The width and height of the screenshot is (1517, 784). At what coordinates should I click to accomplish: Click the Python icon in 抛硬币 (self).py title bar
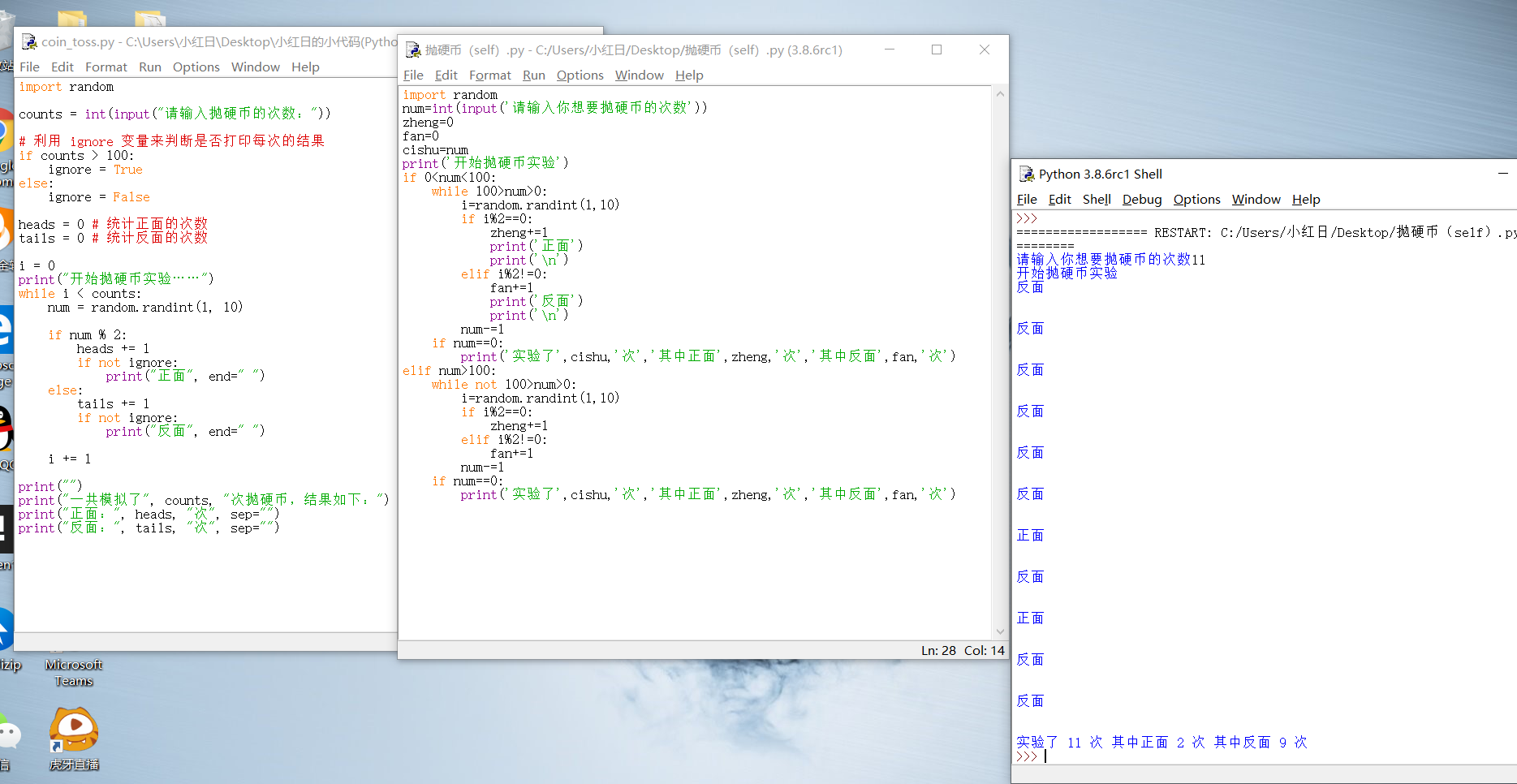pyautogui.click(x=413, y=50)
